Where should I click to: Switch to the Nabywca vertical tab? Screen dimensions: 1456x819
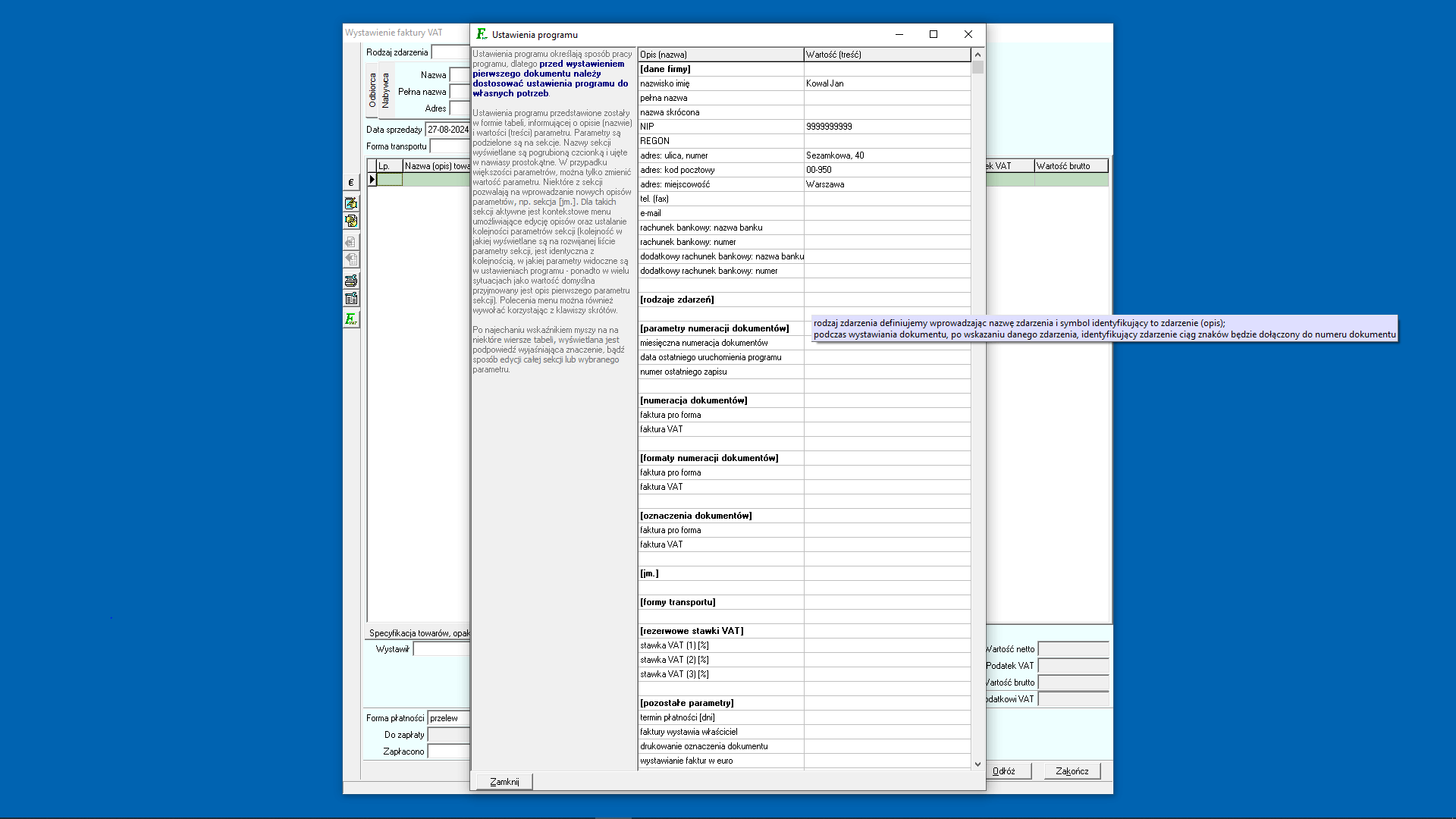click(x=385, y=89)
